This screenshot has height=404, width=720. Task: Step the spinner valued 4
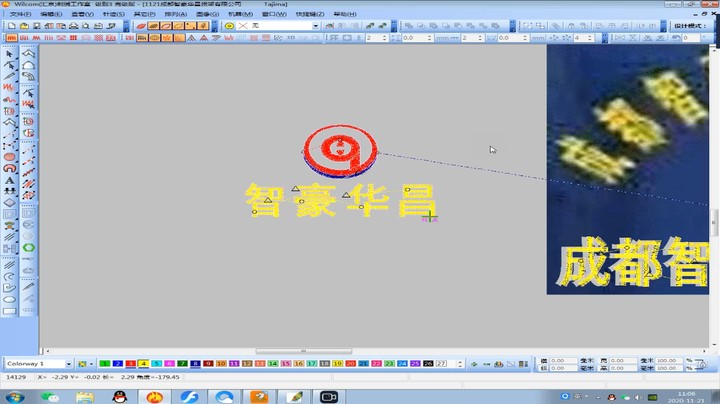point(590,38)
